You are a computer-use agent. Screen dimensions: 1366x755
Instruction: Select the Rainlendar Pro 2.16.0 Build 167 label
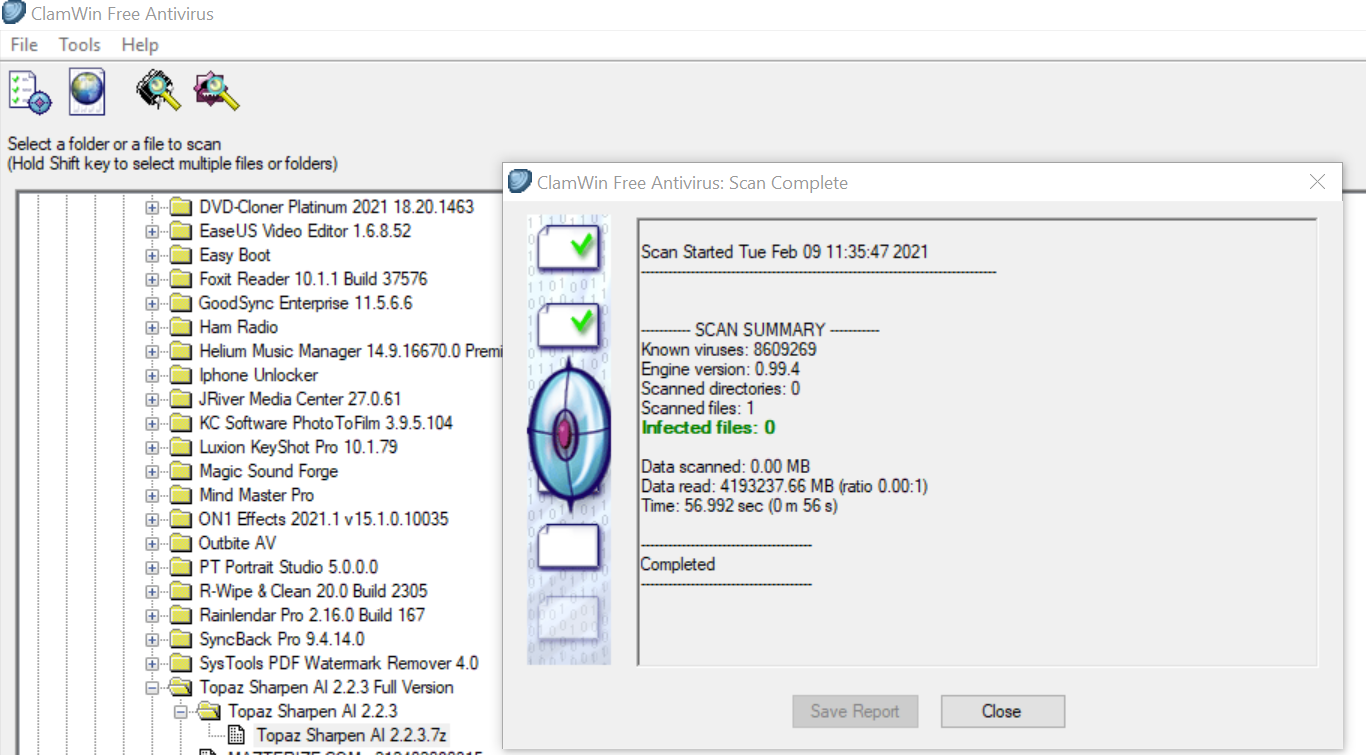(312, 615)
